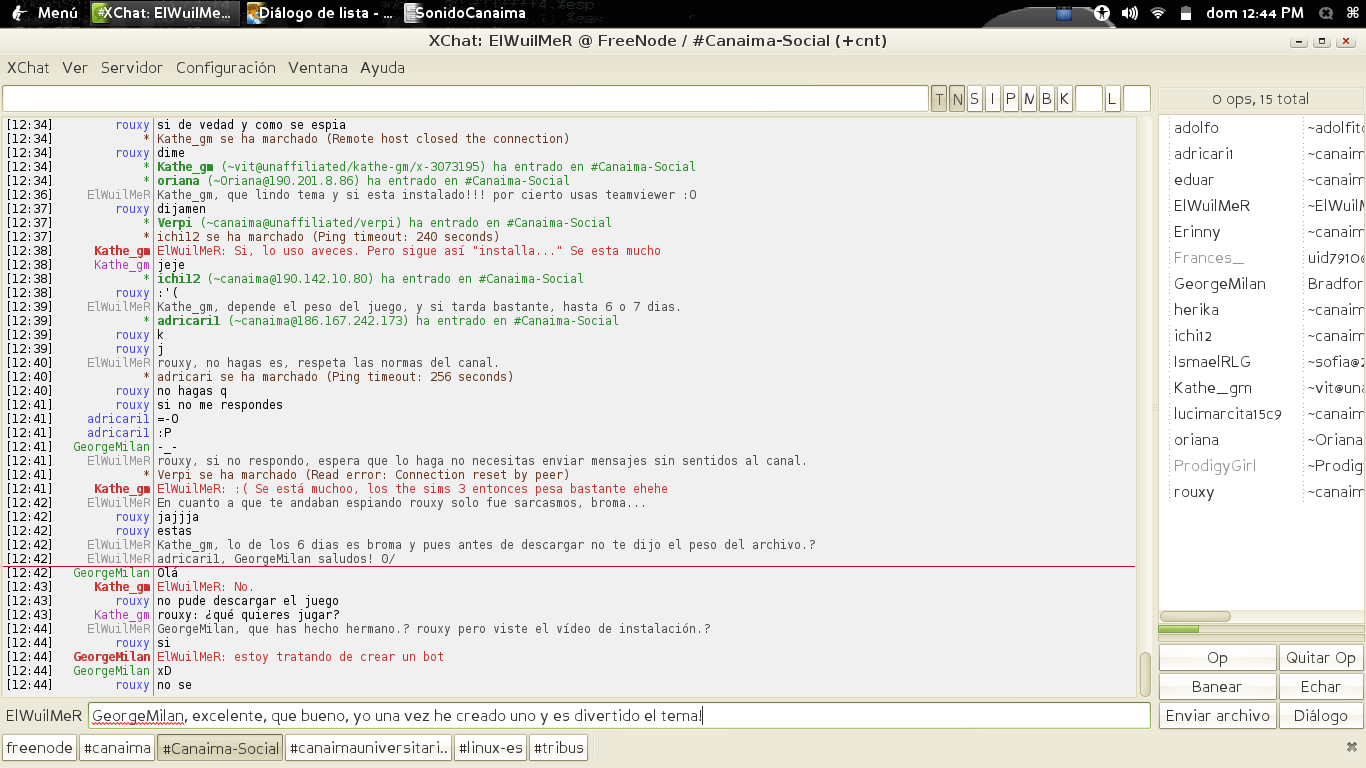This screenshot has width=1366, height=768.
Task: Click the channel topic field
Action: (465, 99)
